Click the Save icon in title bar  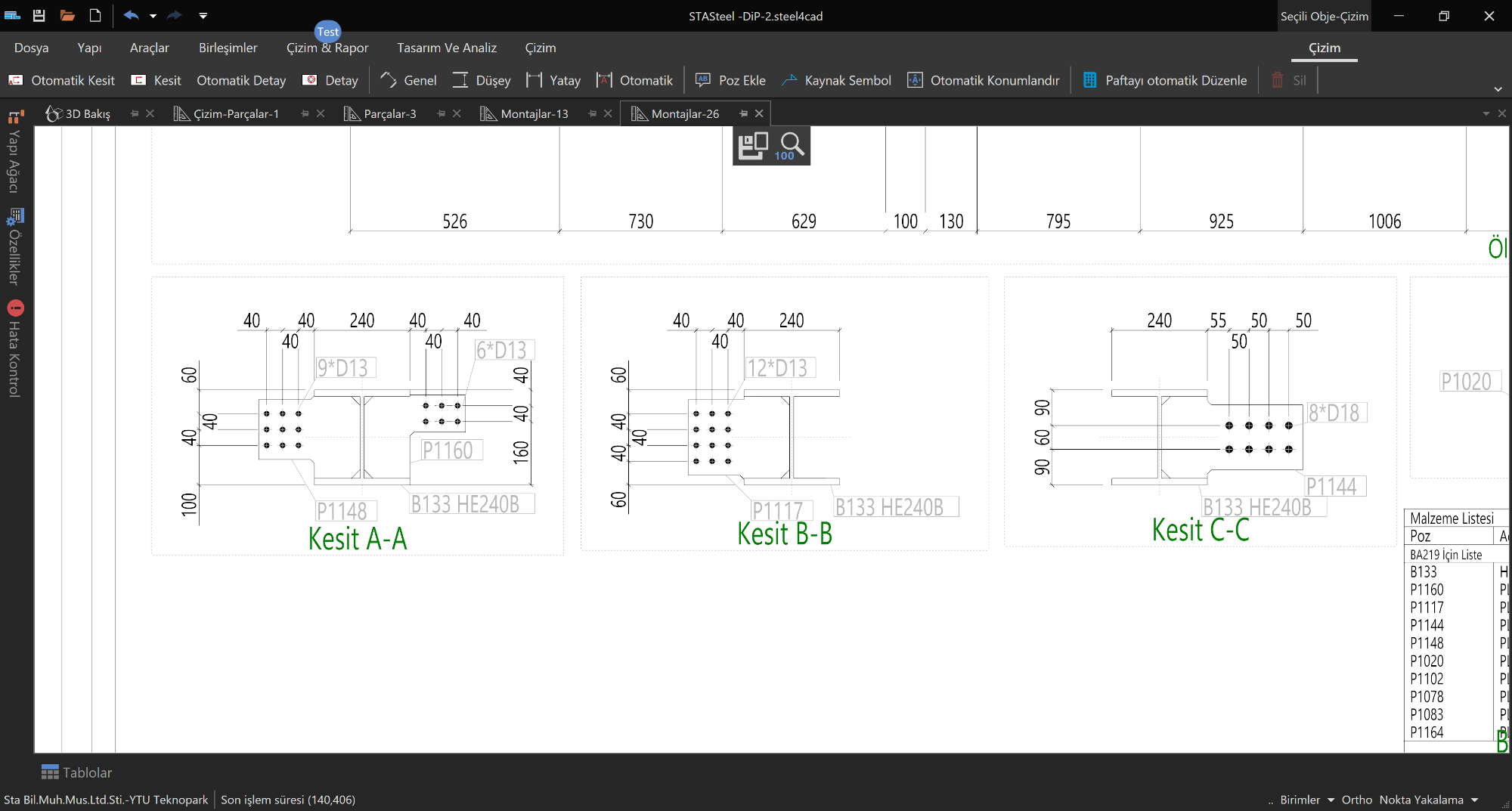[39, 15]
